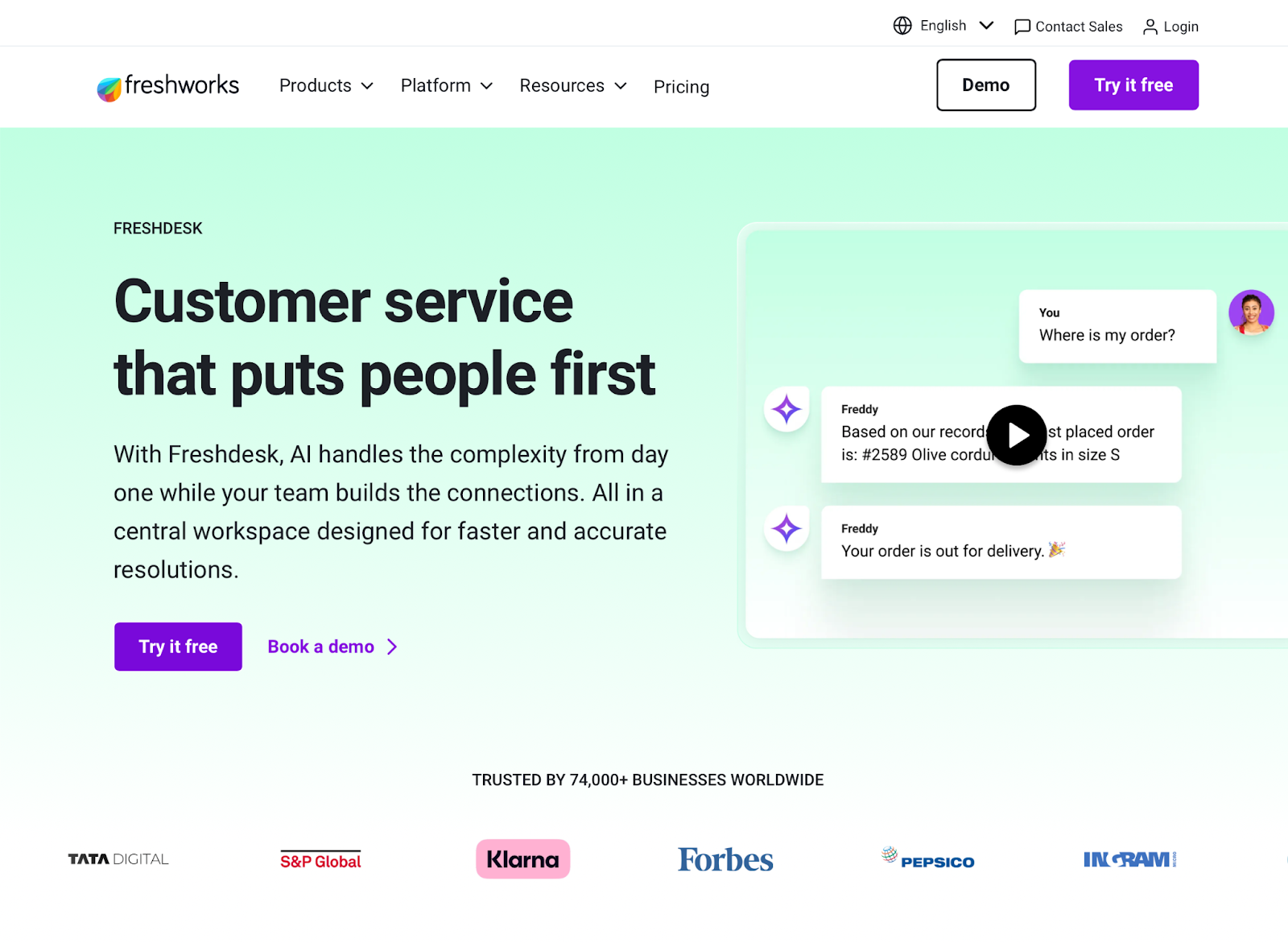Click the Ingram Micro logo
1288x943 pixels.
click(1129, 859)
